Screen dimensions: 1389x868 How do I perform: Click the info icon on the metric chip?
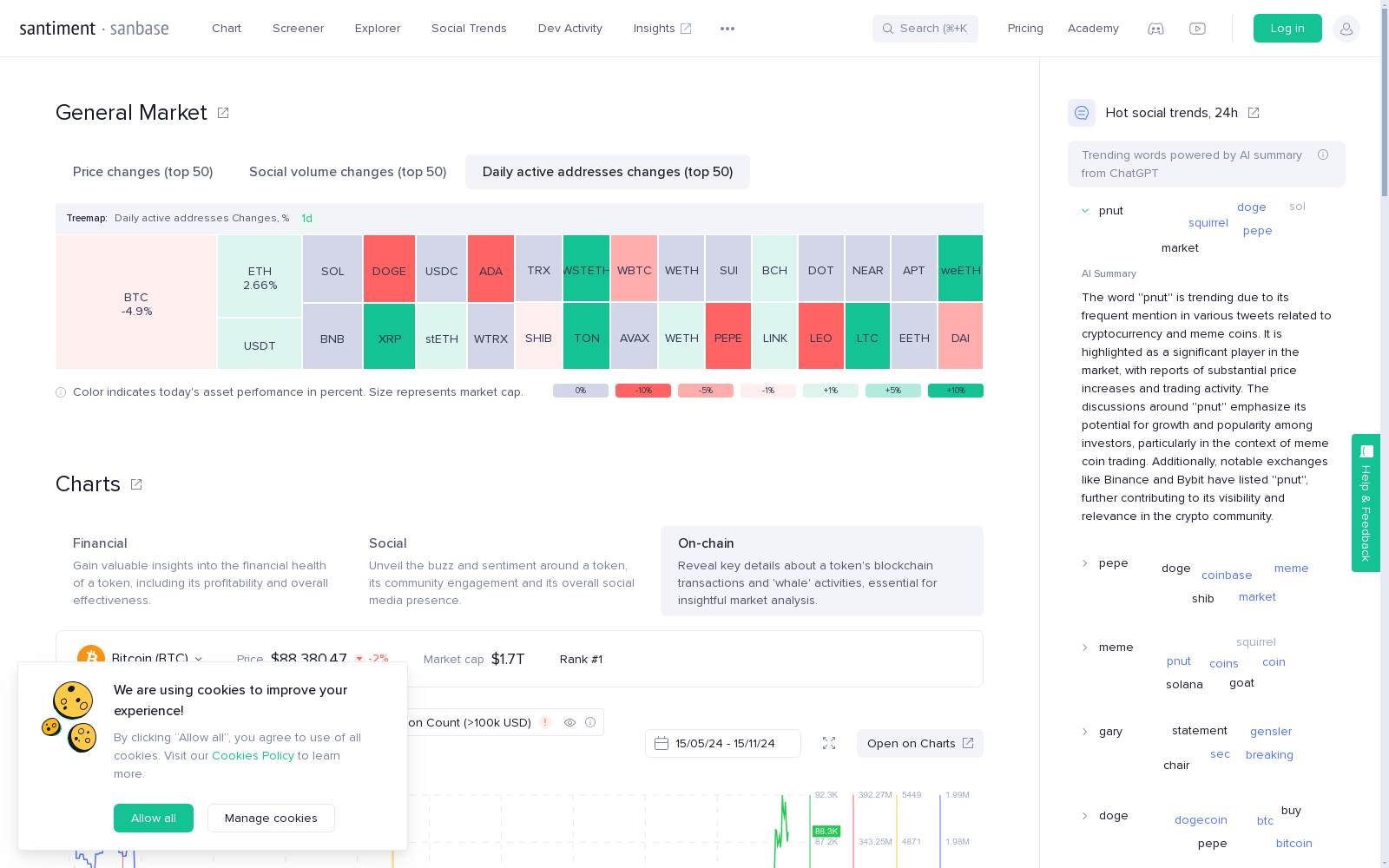click(x=590, y=722)
